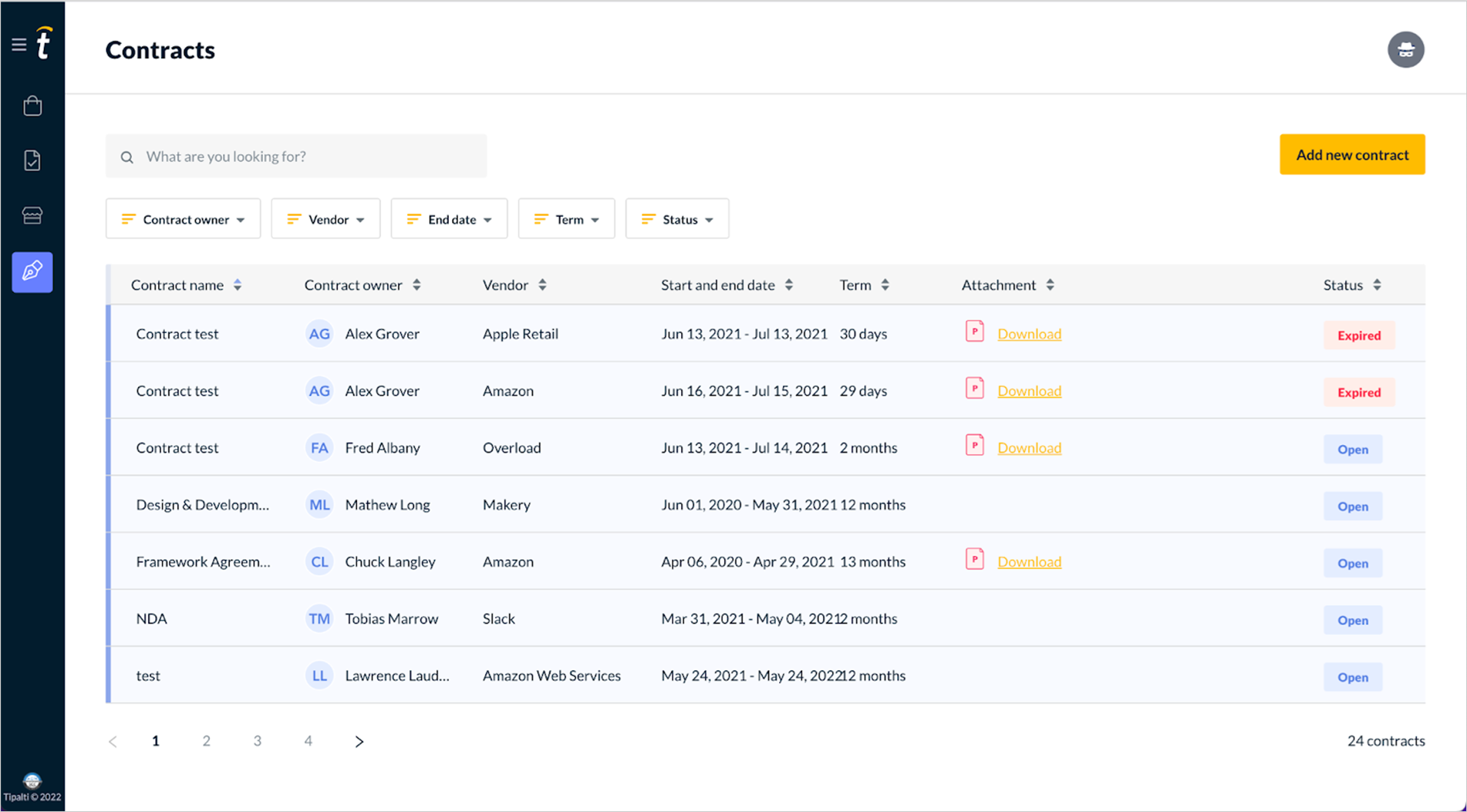Expand the Contract owner filter dropdown
Viewport: 1467px width, 812px height.
click(183, 219)
